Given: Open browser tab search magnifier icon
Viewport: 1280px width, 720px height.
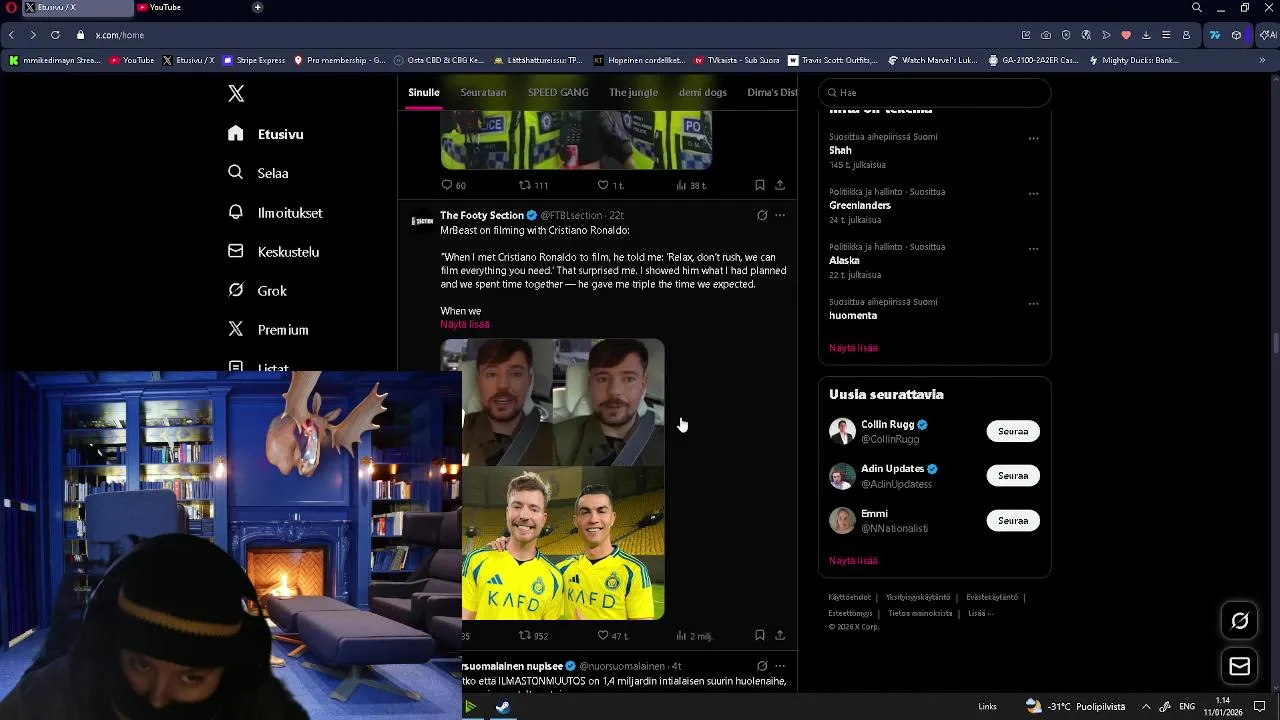Looking at the screenshot, I should tap(1196, 7).
